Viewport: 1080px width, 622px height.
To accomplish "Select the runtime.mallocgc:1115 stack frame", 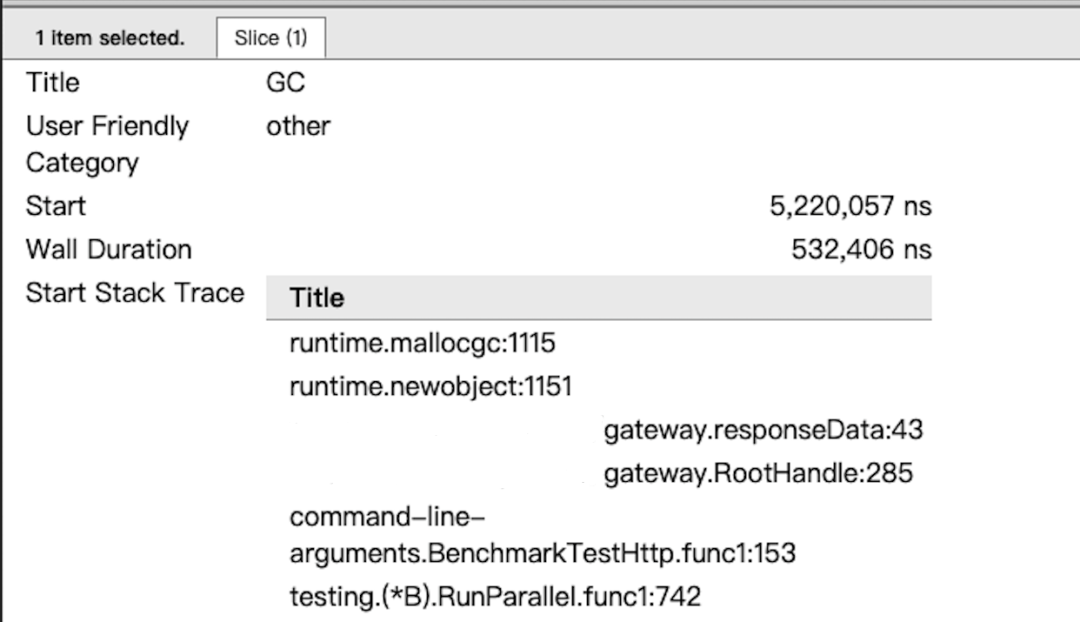I will [421, 344].
